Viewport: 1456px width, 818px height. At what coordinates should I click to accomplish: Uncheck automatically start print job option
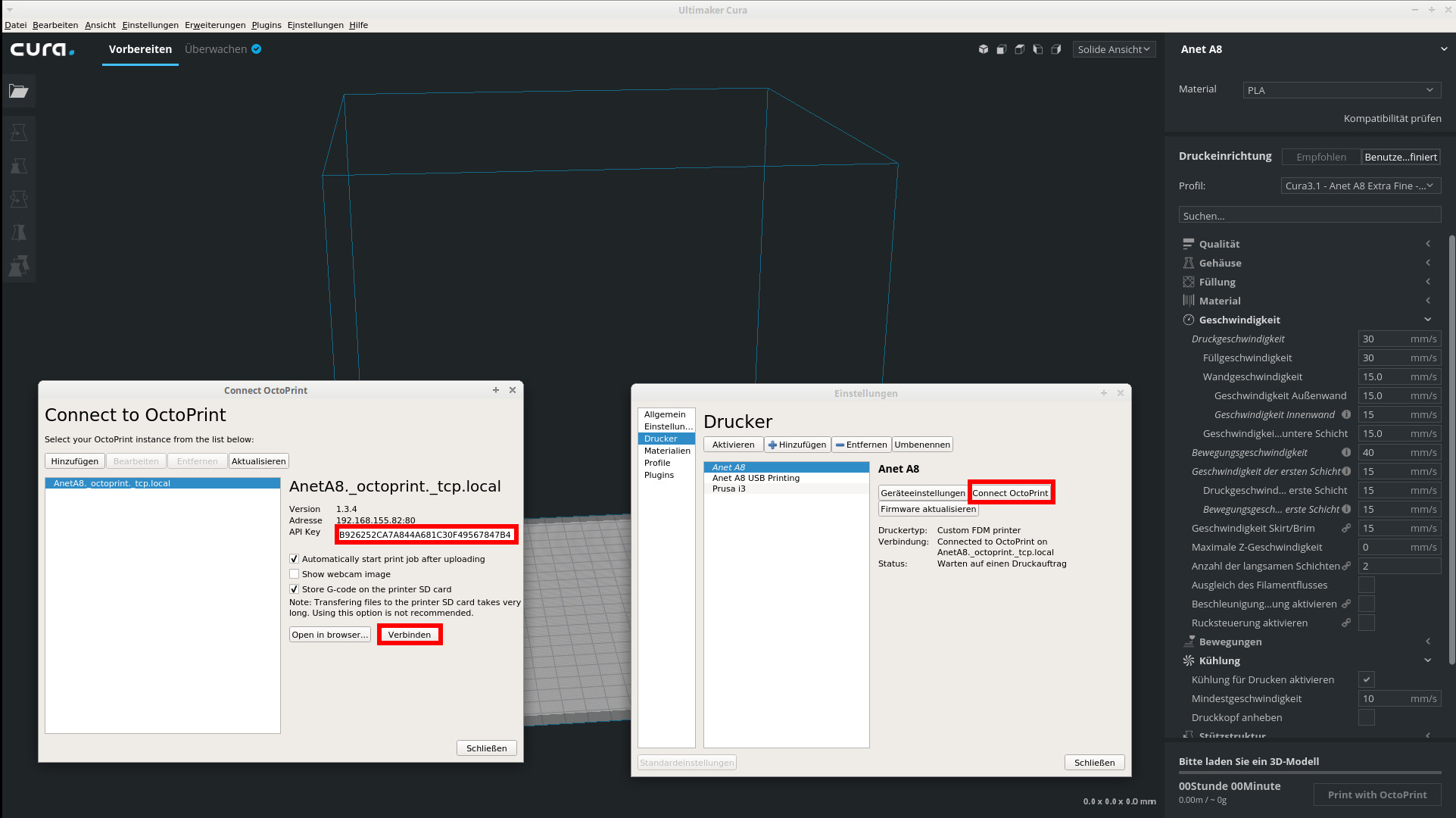point(295,559)
